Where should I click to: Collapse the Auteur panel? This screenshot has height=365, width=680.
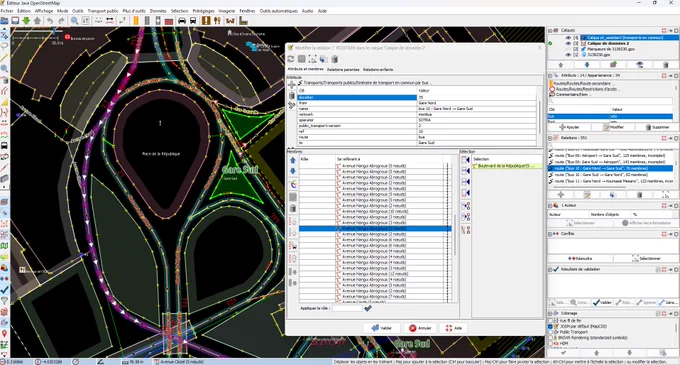pyautogui.click(x=550, y=205)
